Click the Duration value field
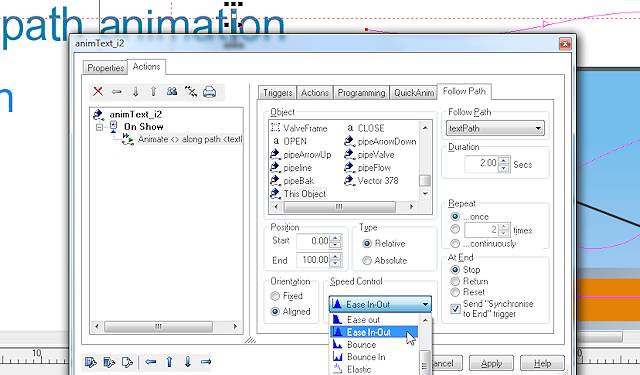Image resolution: width=640 pixels, height=375 pixels. pos(481,164)
